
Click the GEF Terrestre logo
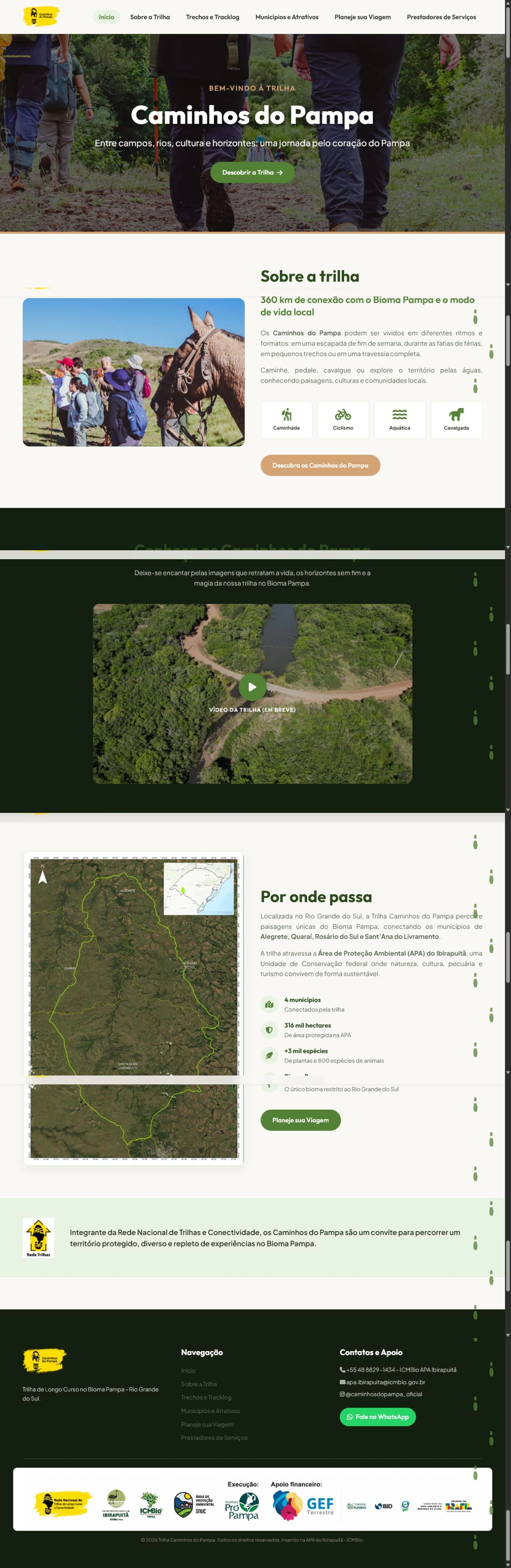pos(303,1505)
